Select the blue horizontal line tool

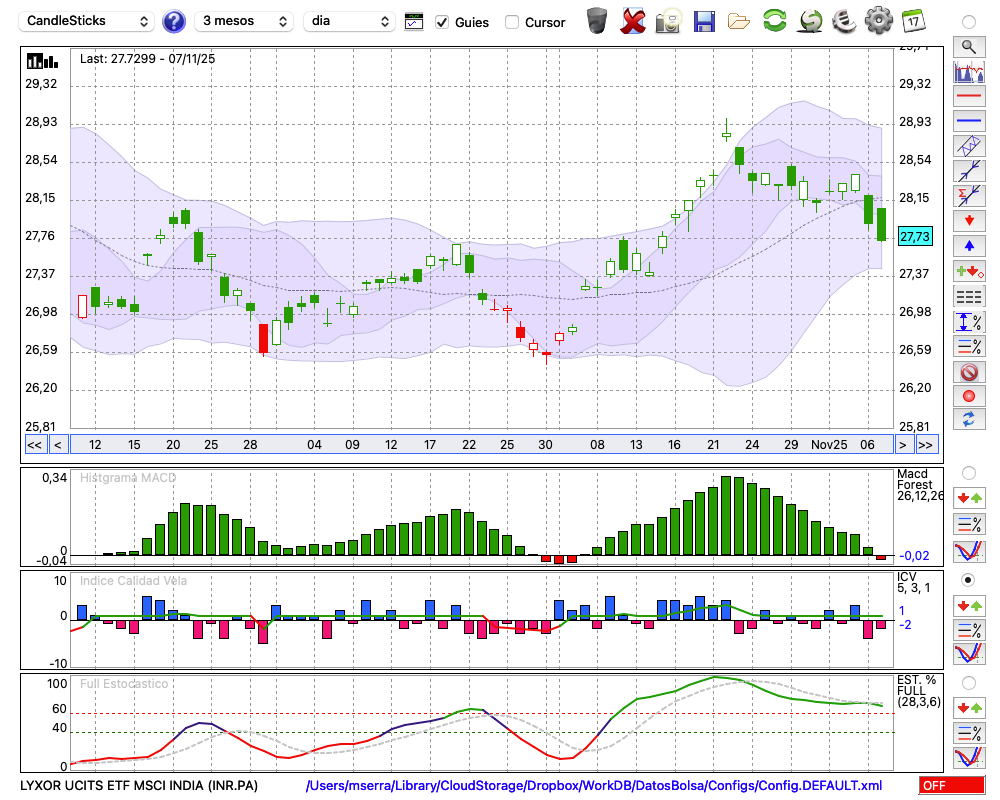(968, 121)
